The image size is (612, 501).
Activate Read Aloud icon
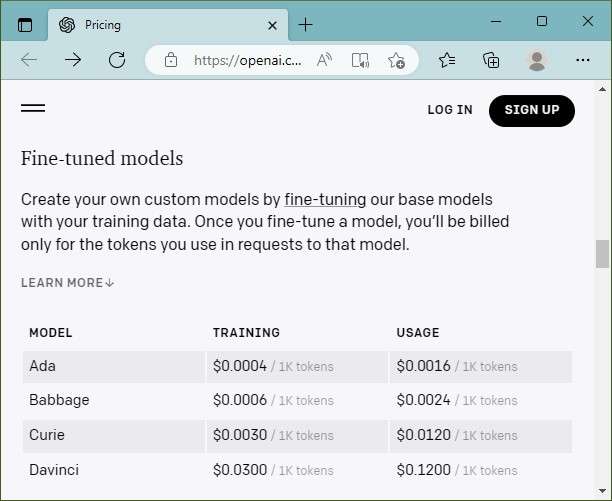tap(324, 60)
